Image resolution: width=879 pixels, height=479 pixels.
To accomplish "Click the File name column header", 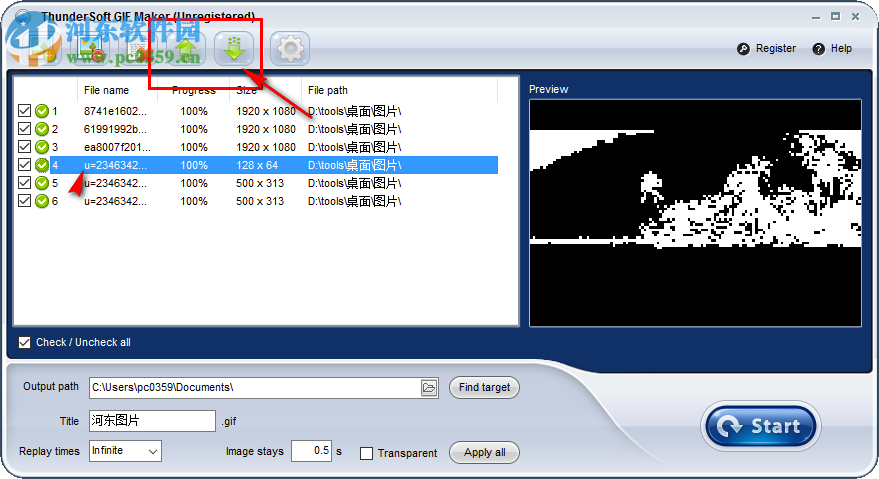I will [107, 90].
